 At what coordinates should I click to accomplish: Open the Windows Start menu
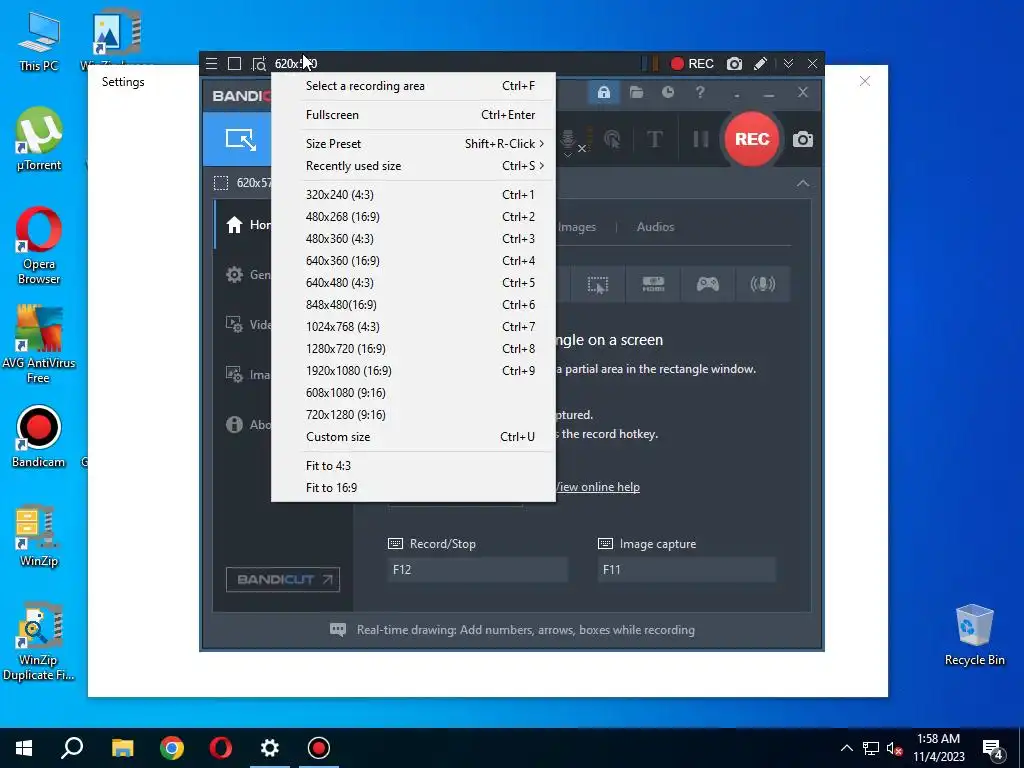24,748
